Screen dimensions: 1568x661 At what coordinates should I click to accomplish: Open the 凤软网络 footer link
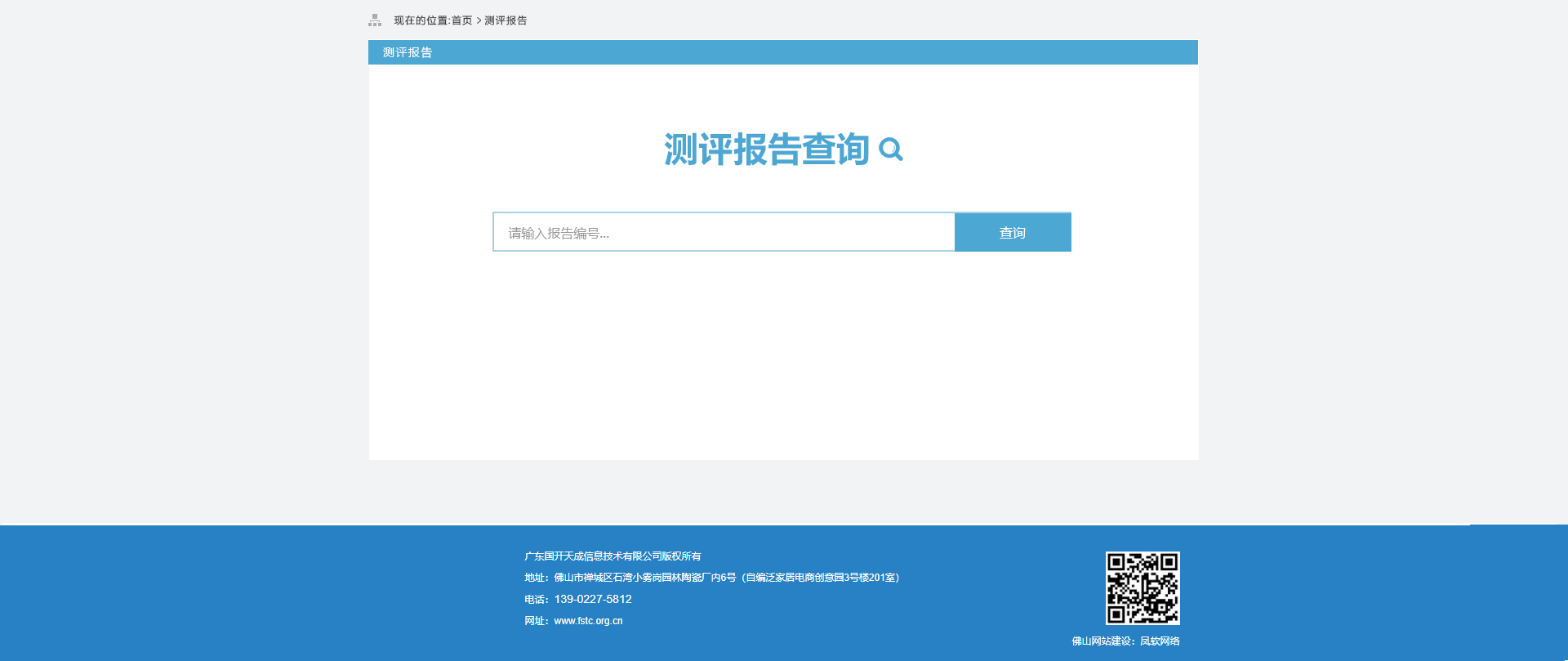click(x=1160, y=641)
